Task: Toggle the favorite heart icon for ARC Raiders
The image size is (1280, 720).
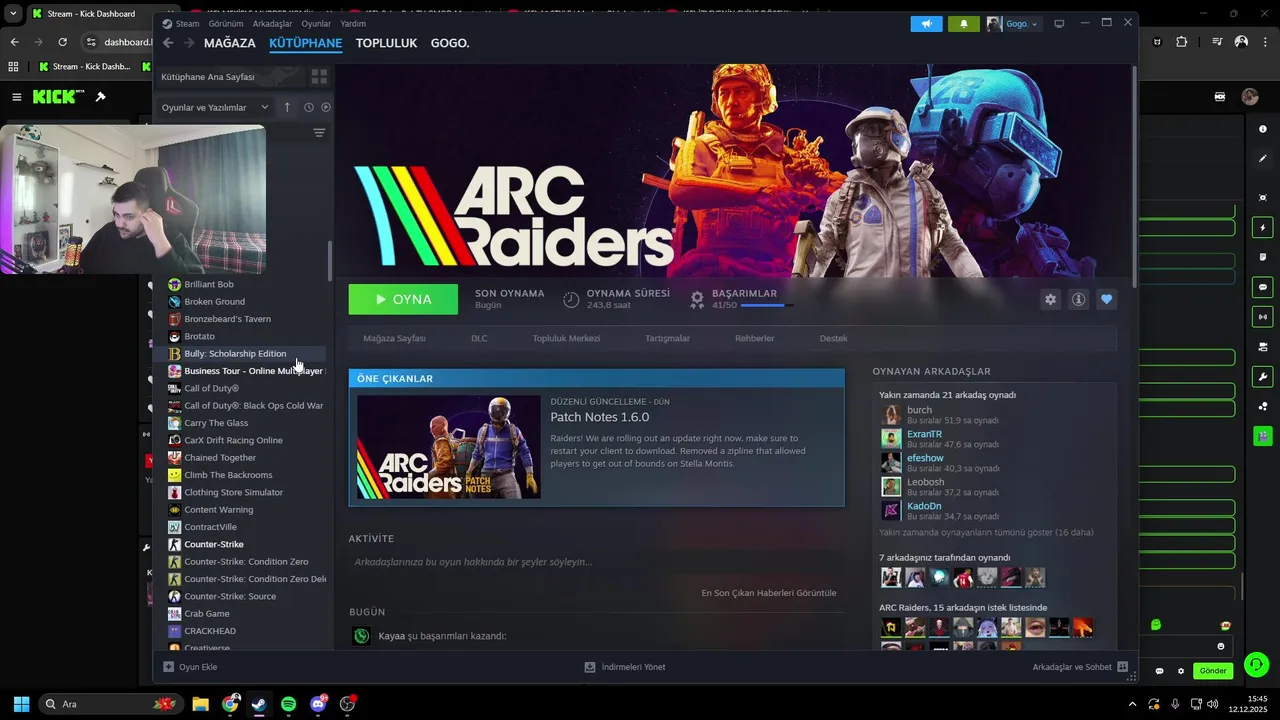Action: pos(1106,299)
